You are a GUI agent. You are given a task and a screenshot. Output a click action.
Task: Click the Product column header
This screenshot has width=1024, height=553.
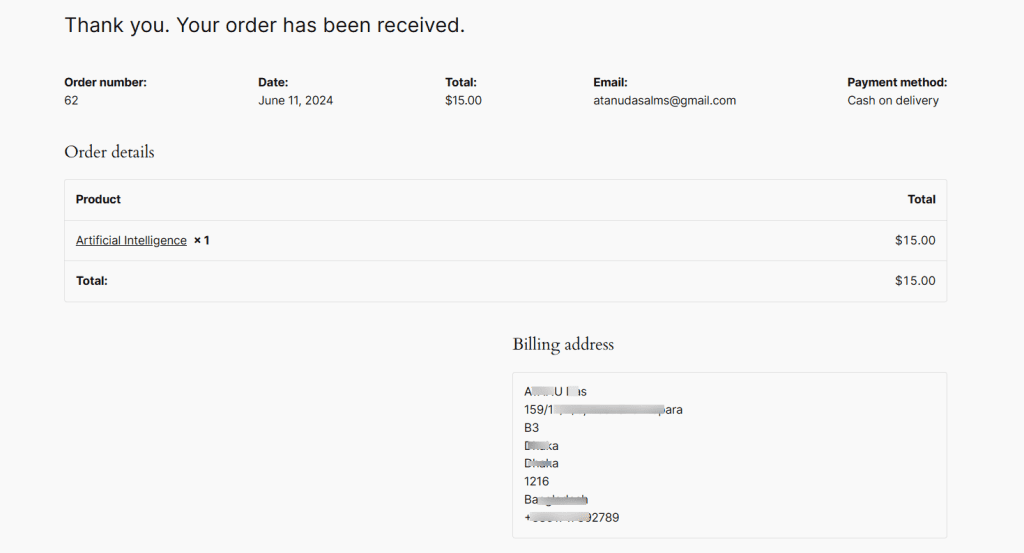coord(98,200)
